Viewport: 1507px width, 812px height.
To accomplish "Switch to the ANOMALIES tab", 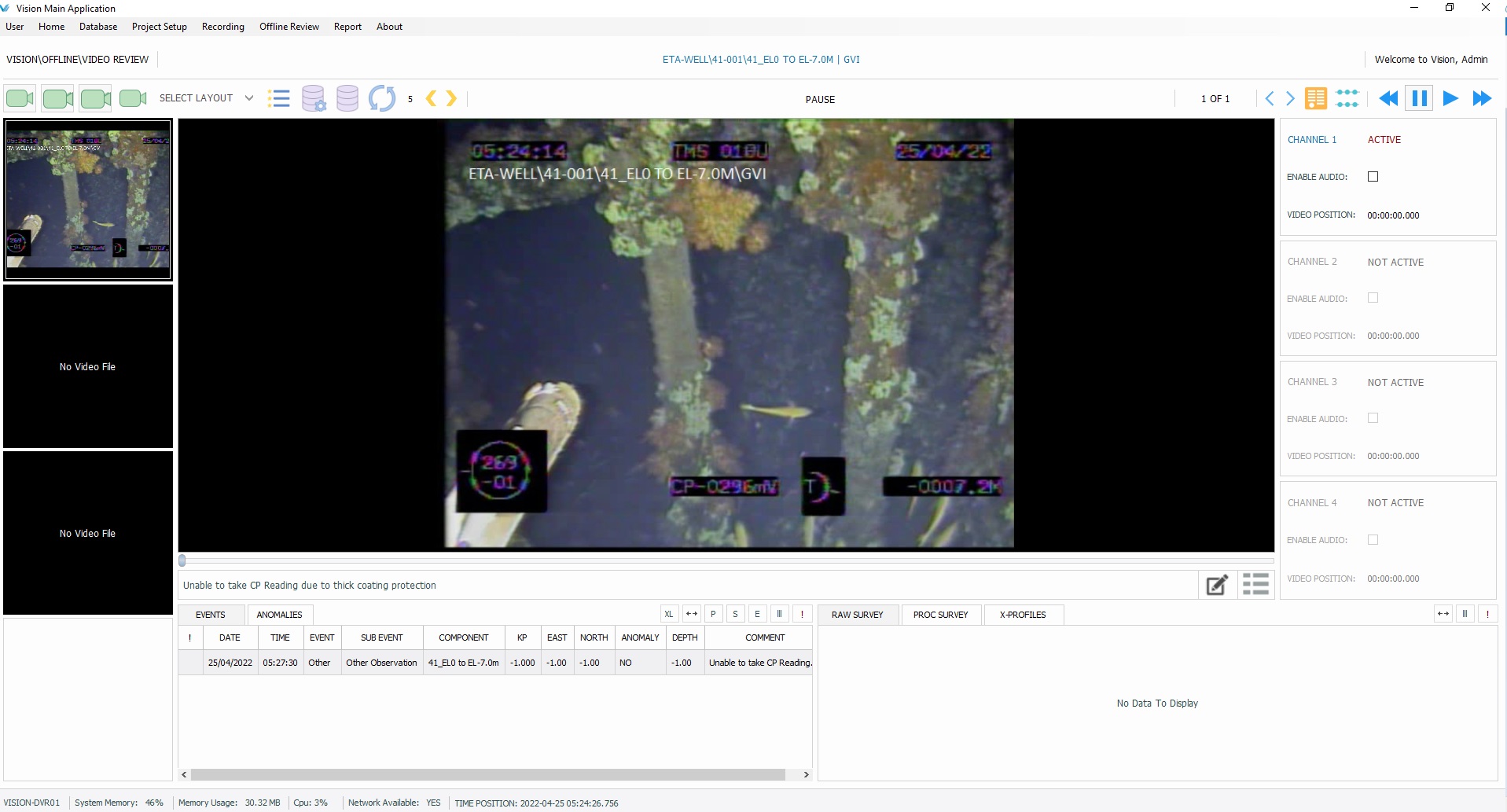I will [279, 615].
